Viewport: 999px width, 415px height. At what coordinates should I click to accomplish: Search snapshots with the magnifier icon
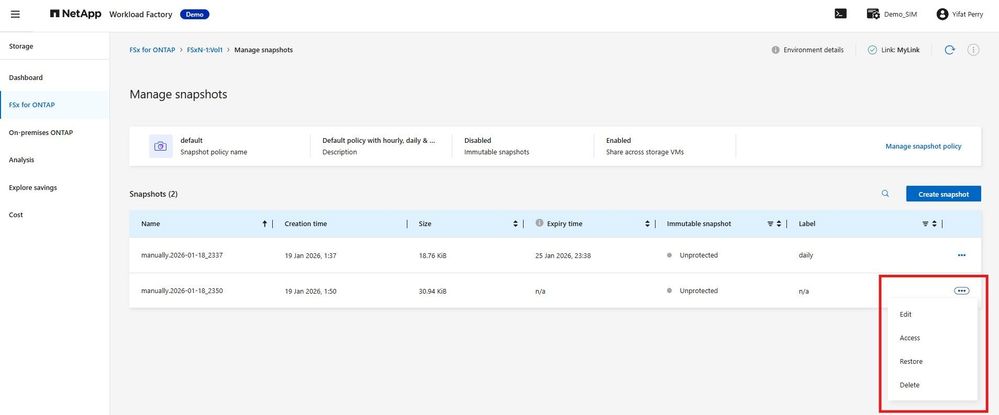(885, 194)
